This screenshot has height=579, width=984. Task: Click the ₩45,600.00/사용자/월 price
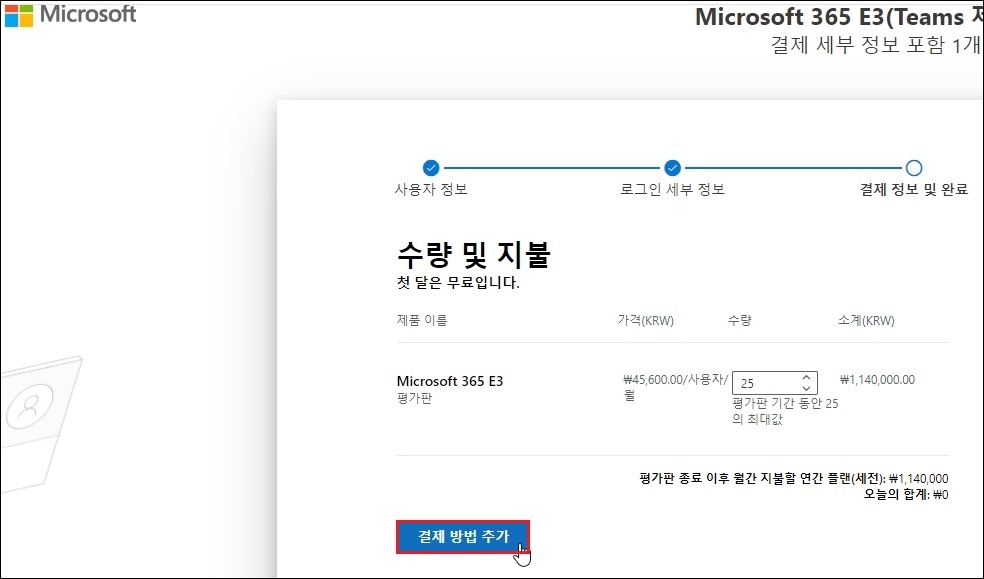click(x=676, y=388)
